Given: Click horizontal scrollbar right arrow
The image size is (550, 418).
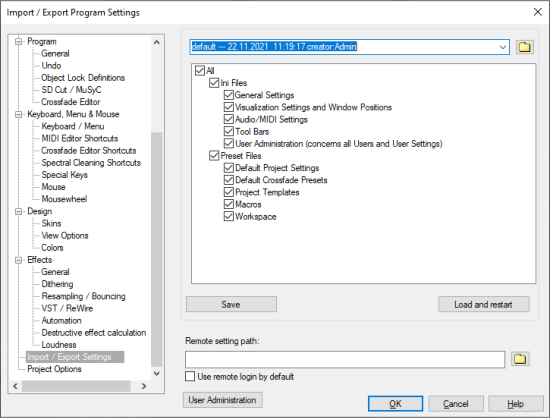Looking at the screenshot, I should [x=144, y=386].
